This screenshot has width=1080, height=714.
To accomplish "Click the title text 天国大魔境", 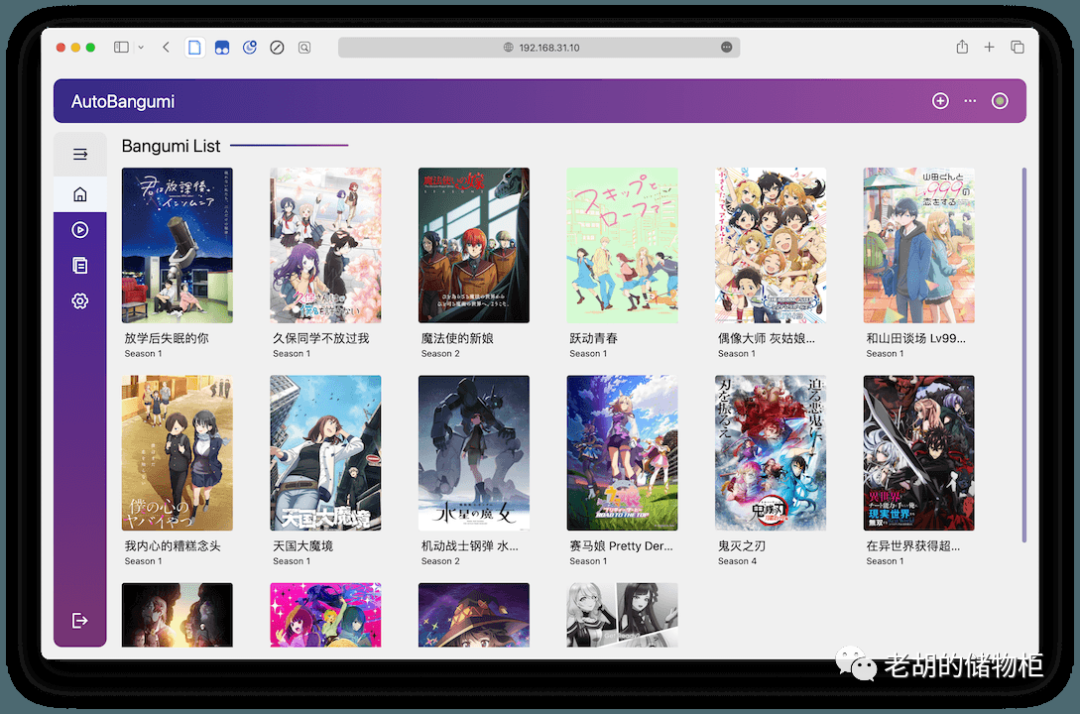I will pyautogui.click(x=303, y=546).
